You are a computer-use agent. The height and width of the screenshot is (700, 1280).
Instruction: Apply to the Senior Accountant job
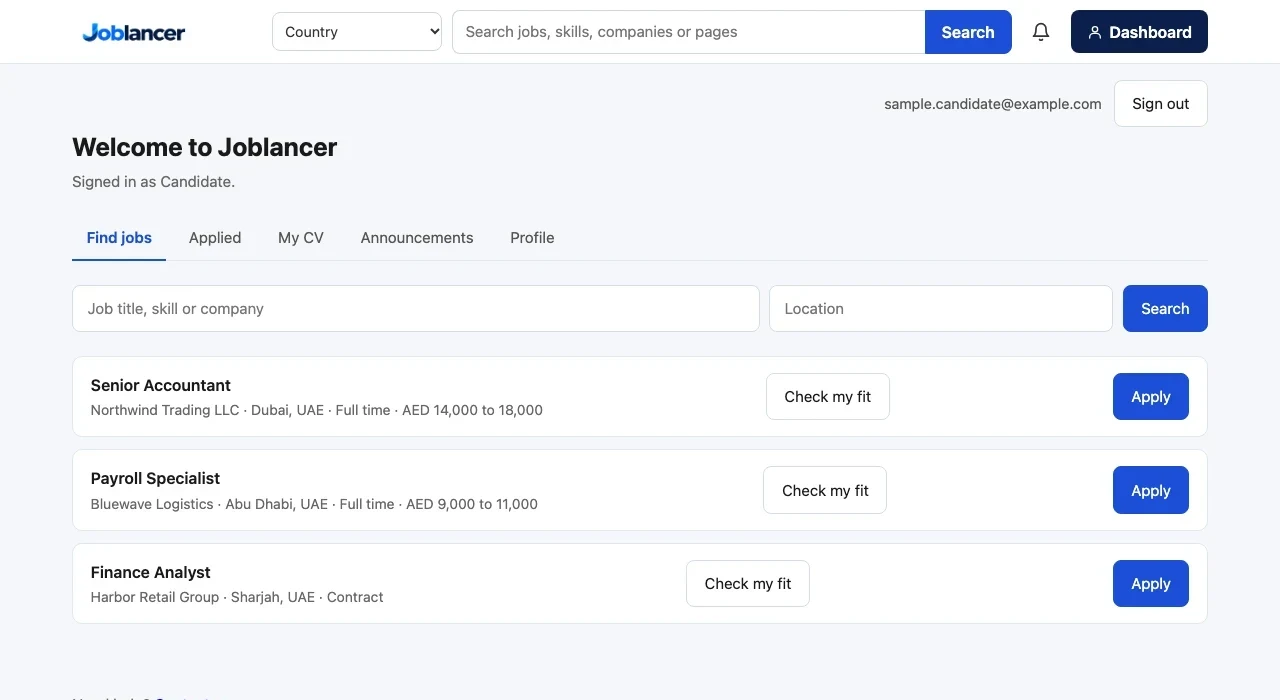[1151, 397]
